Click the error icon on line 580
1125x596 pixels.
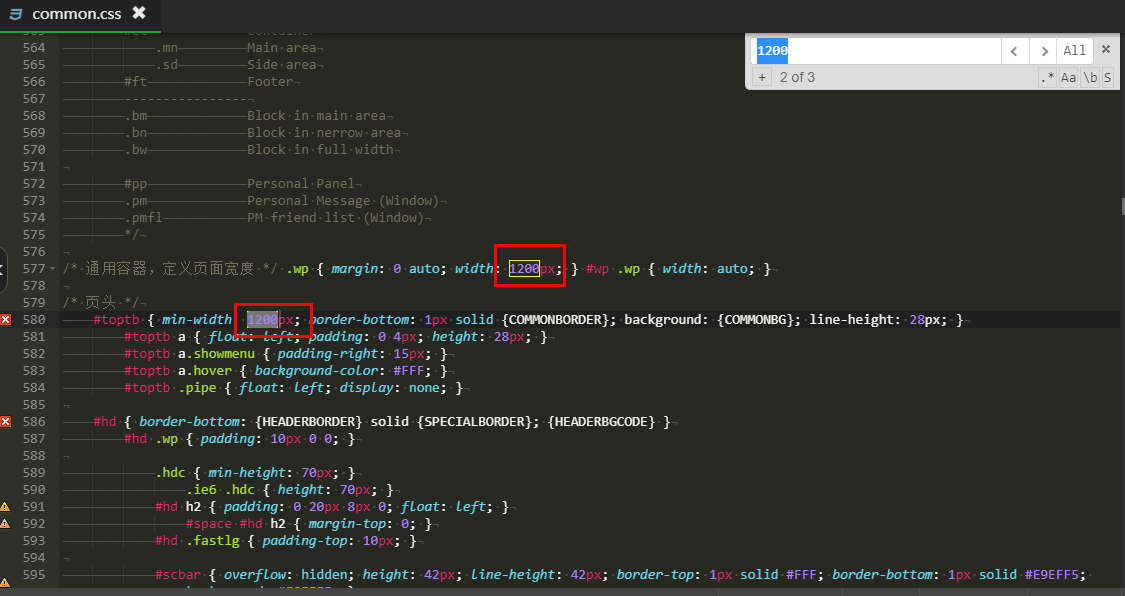point(6,319)
